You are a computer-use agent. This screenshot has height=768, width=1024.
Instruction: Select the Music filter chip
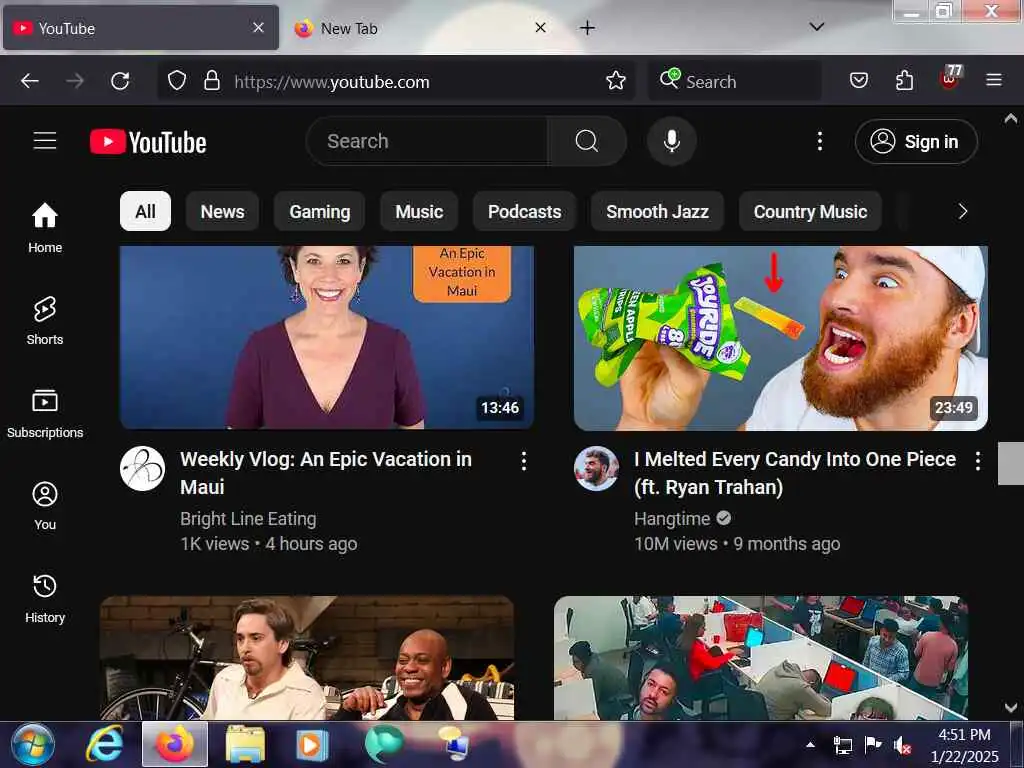click(419, 212)
